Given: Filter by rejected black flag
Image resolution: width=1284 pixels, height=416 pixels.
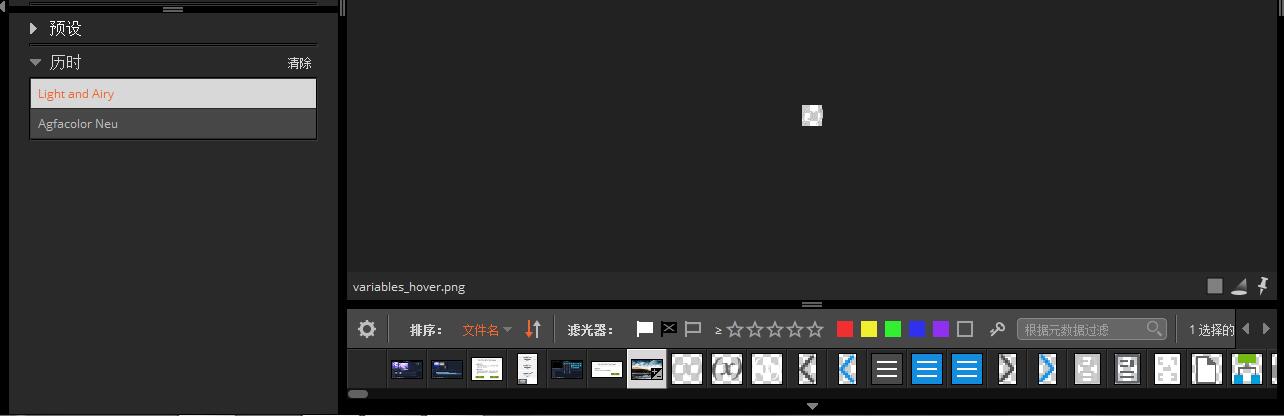Looking at the screenshot, I should (x=669, y=329).
